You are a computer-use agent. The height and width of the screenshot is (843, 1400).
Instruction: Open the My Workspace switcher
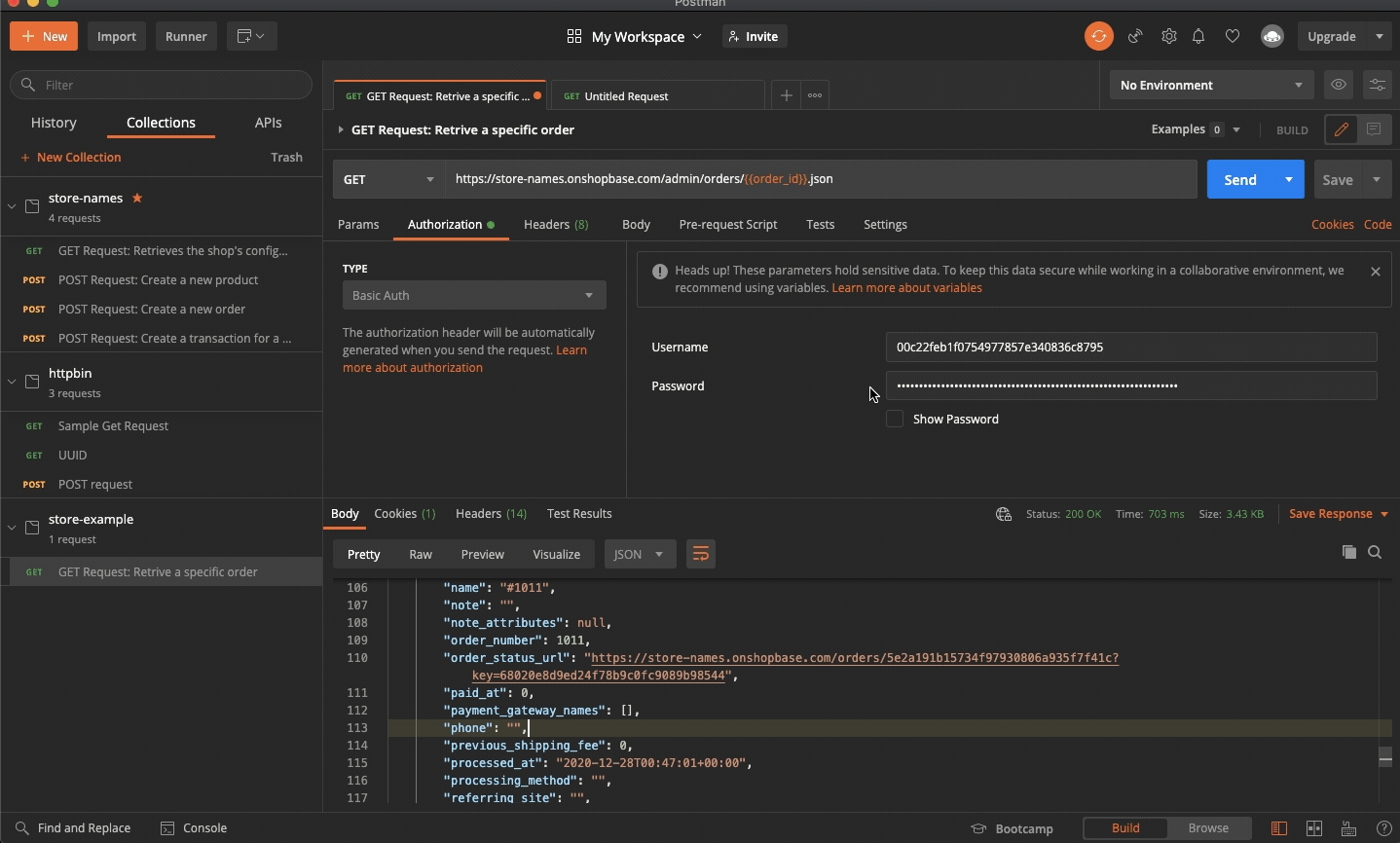tap(634, 36)
